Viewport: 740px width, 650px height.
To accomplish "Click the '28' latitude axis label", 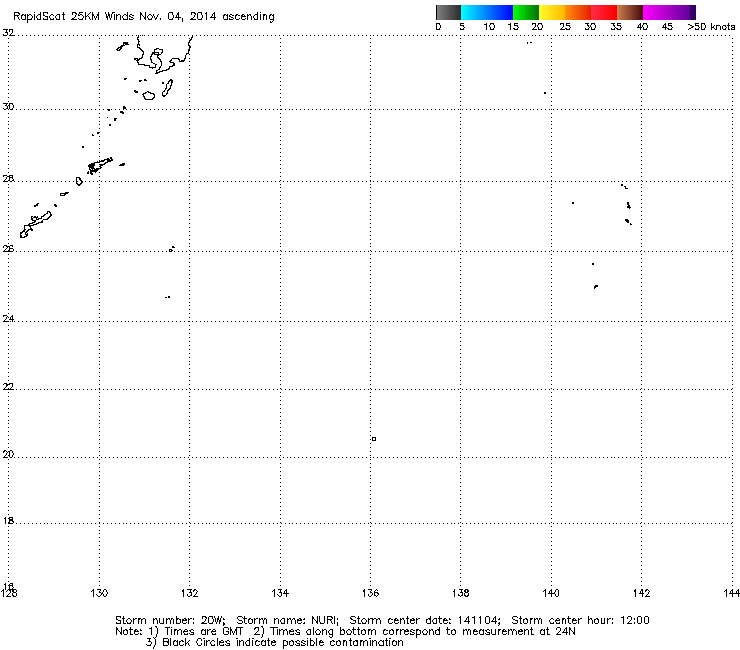I will tap(8, 179).
